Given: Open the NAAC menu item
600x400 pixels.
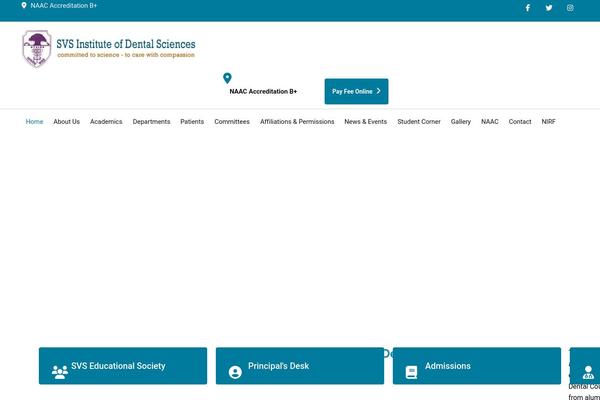Looking at the screenshot, I should 489,121.
